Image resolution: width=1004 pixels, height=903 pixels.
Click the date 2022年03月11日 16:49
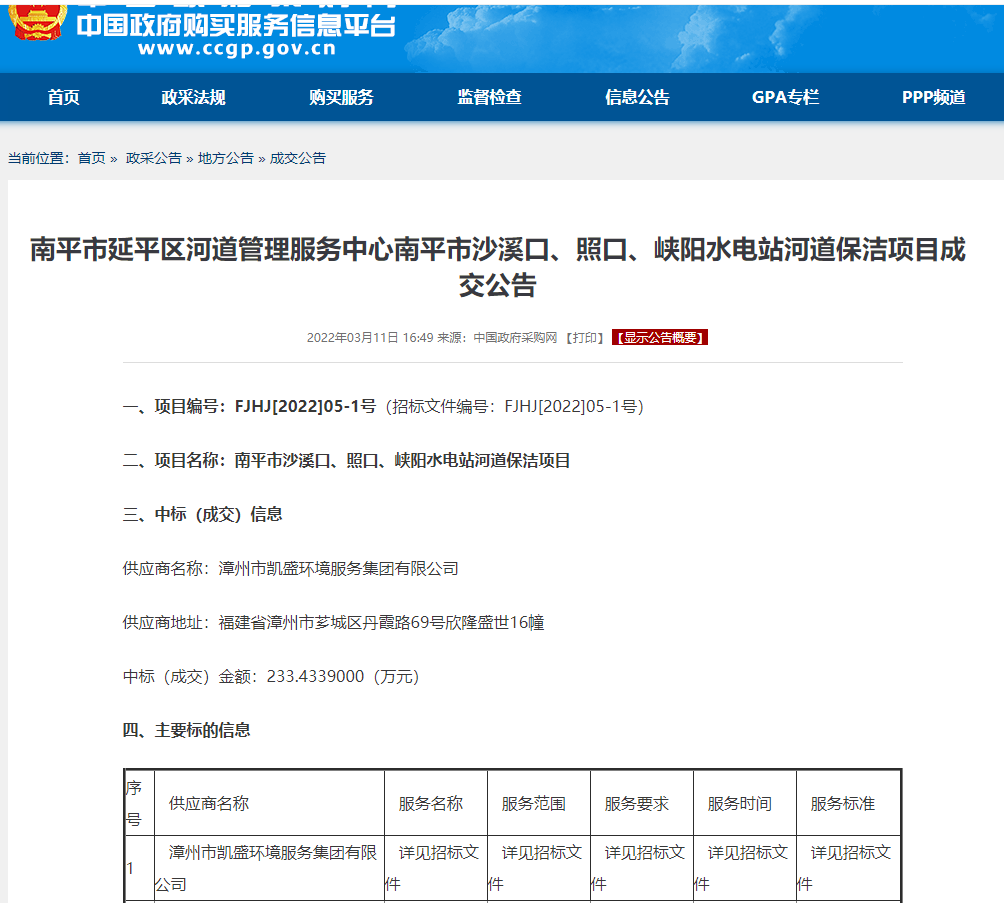(x=370, y=338)
